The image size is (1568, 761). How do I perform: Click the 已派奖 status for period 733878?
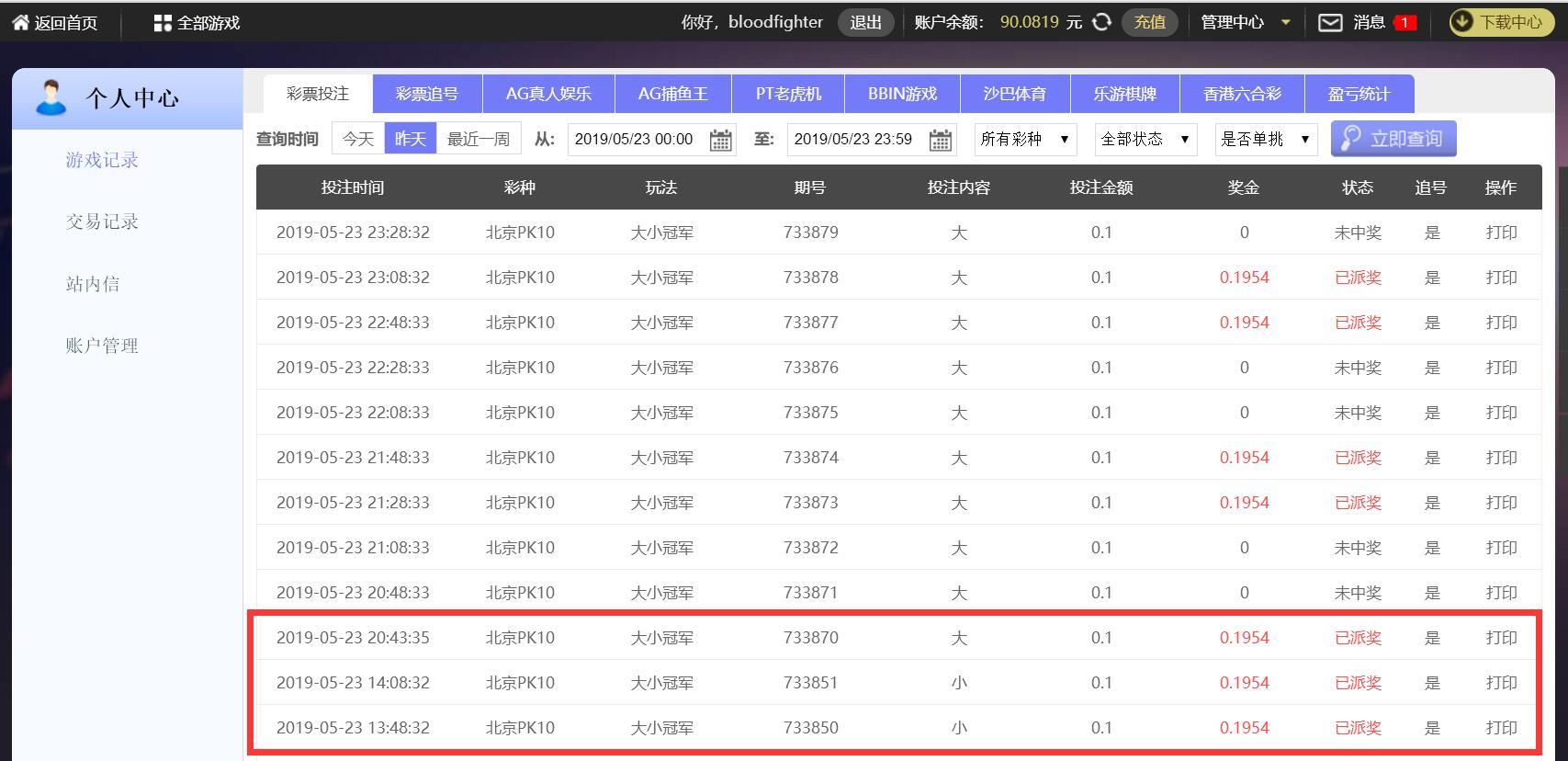pyautogui.click(x=1358, y=278)
